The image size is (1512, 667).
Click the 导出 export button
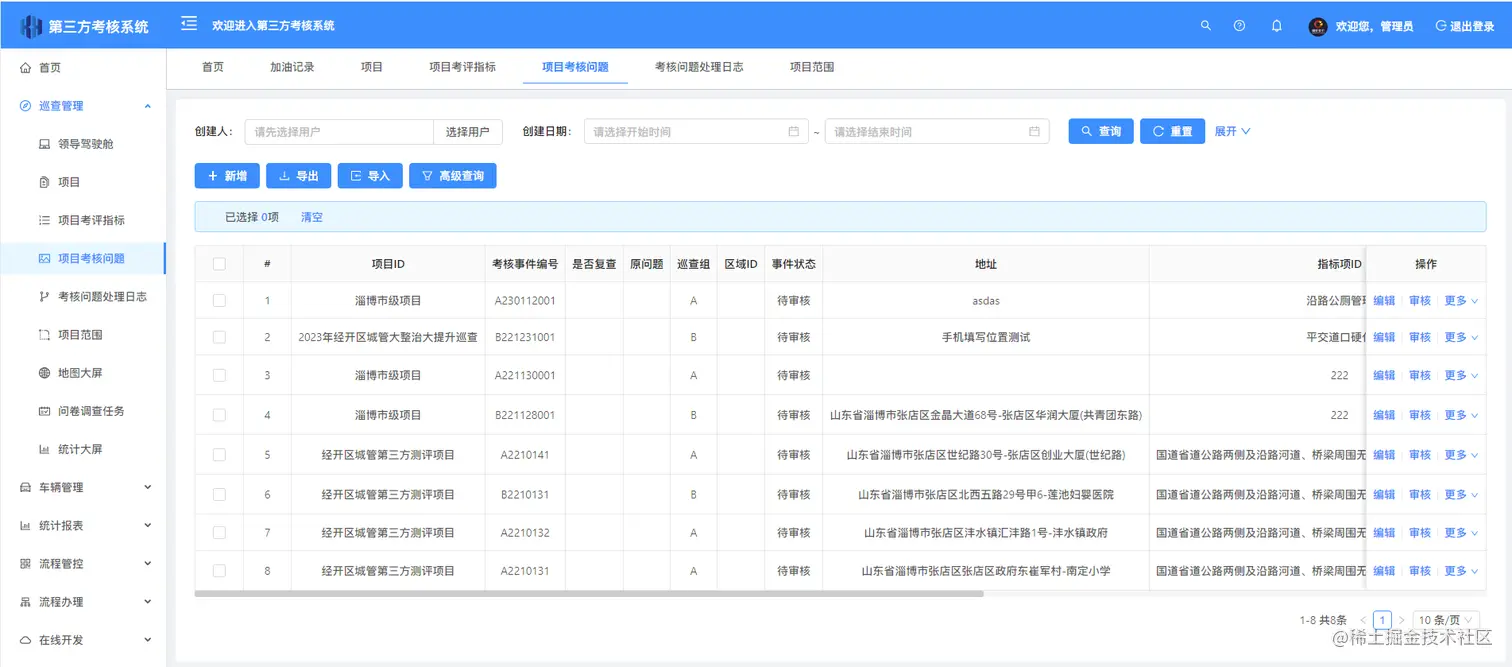(298, 176)
